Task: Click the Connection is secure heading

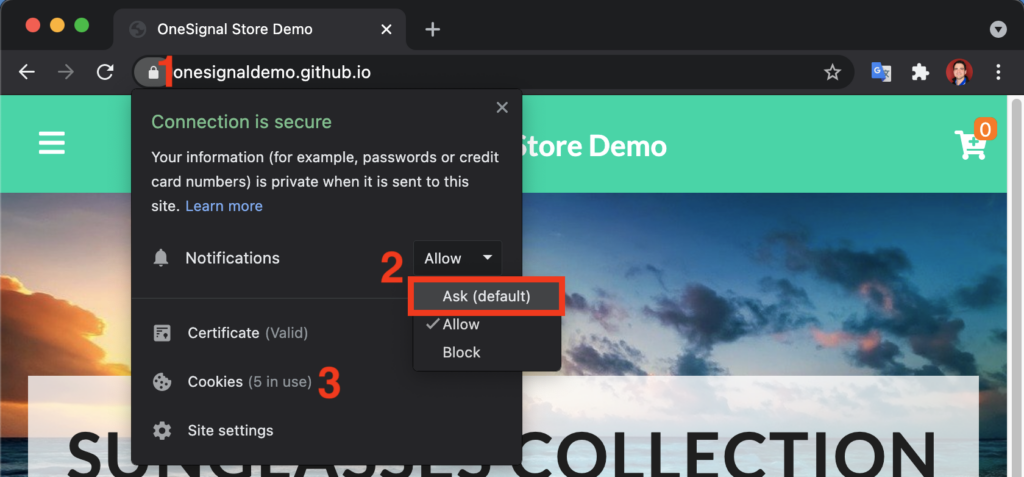Action: [x=242, y=122]
